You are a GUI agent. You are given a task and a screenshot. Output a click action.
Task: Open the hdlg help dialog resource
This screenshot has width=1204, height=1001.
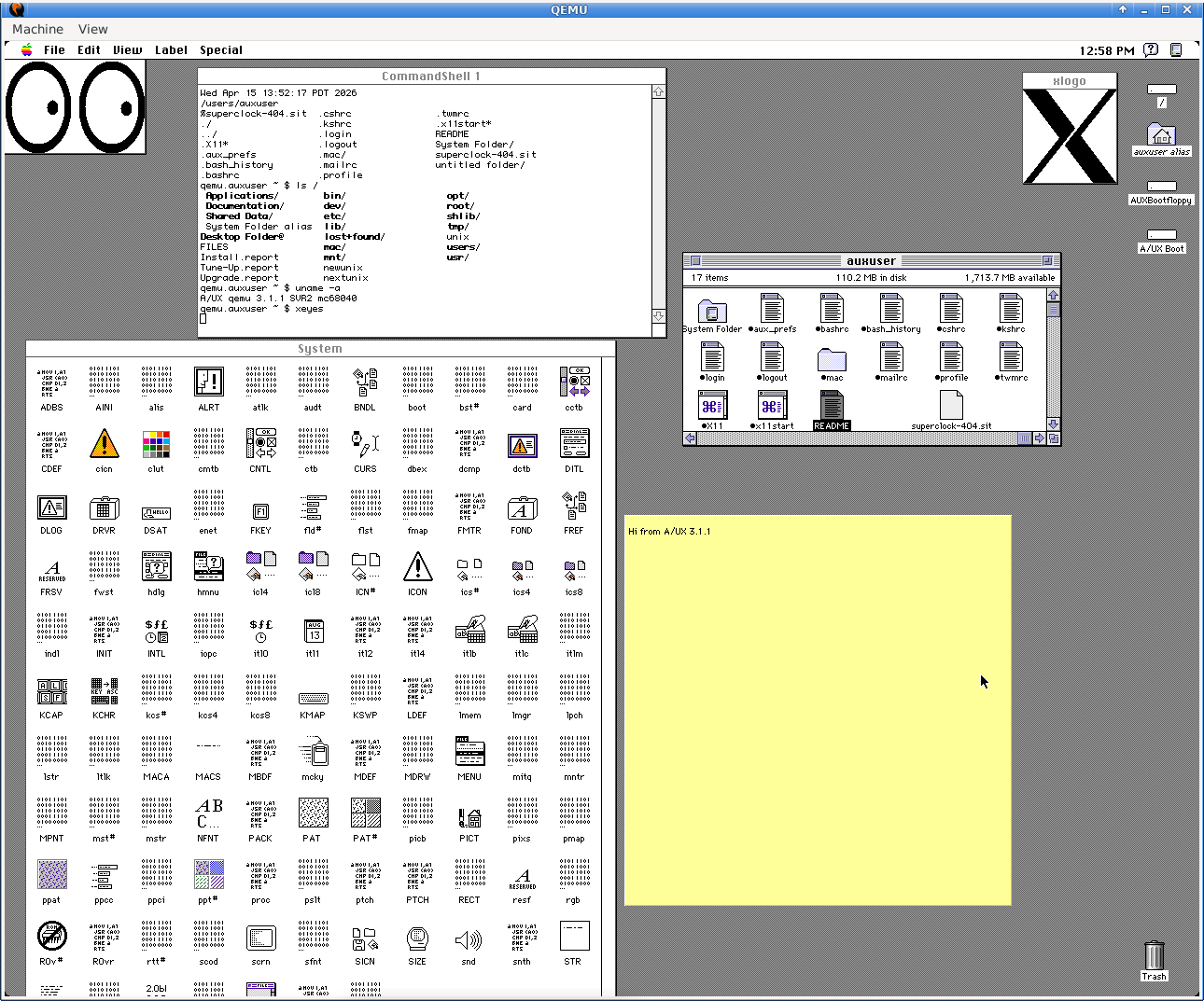coord(156,566)
